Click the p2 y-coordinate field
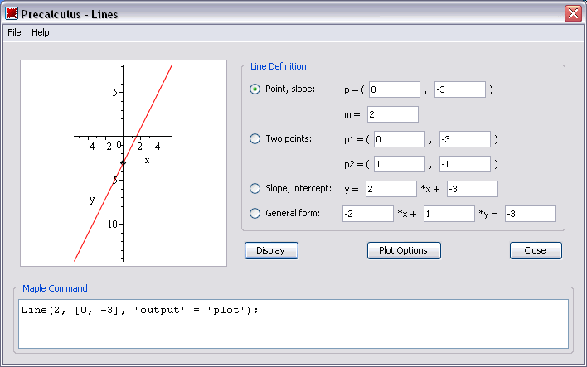Screen dimensions: 587x367 (x=465, y=164)
